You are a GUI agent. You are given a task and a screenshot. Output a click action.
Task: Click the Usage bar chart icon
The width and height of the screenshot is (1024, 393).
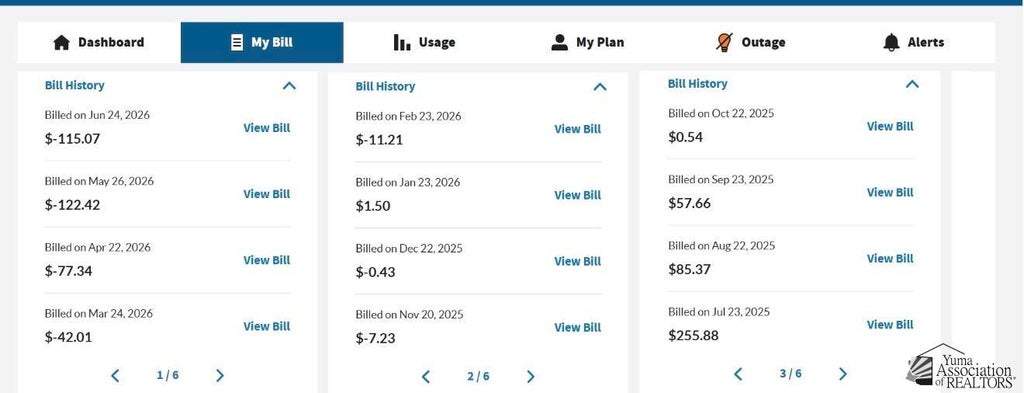[x=402, y=42]
